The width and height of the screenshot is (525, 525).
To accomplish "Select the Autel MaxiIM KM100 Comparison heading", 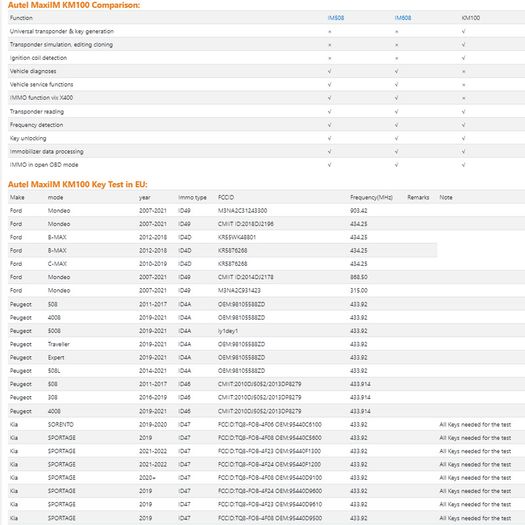I will point(74,5).
